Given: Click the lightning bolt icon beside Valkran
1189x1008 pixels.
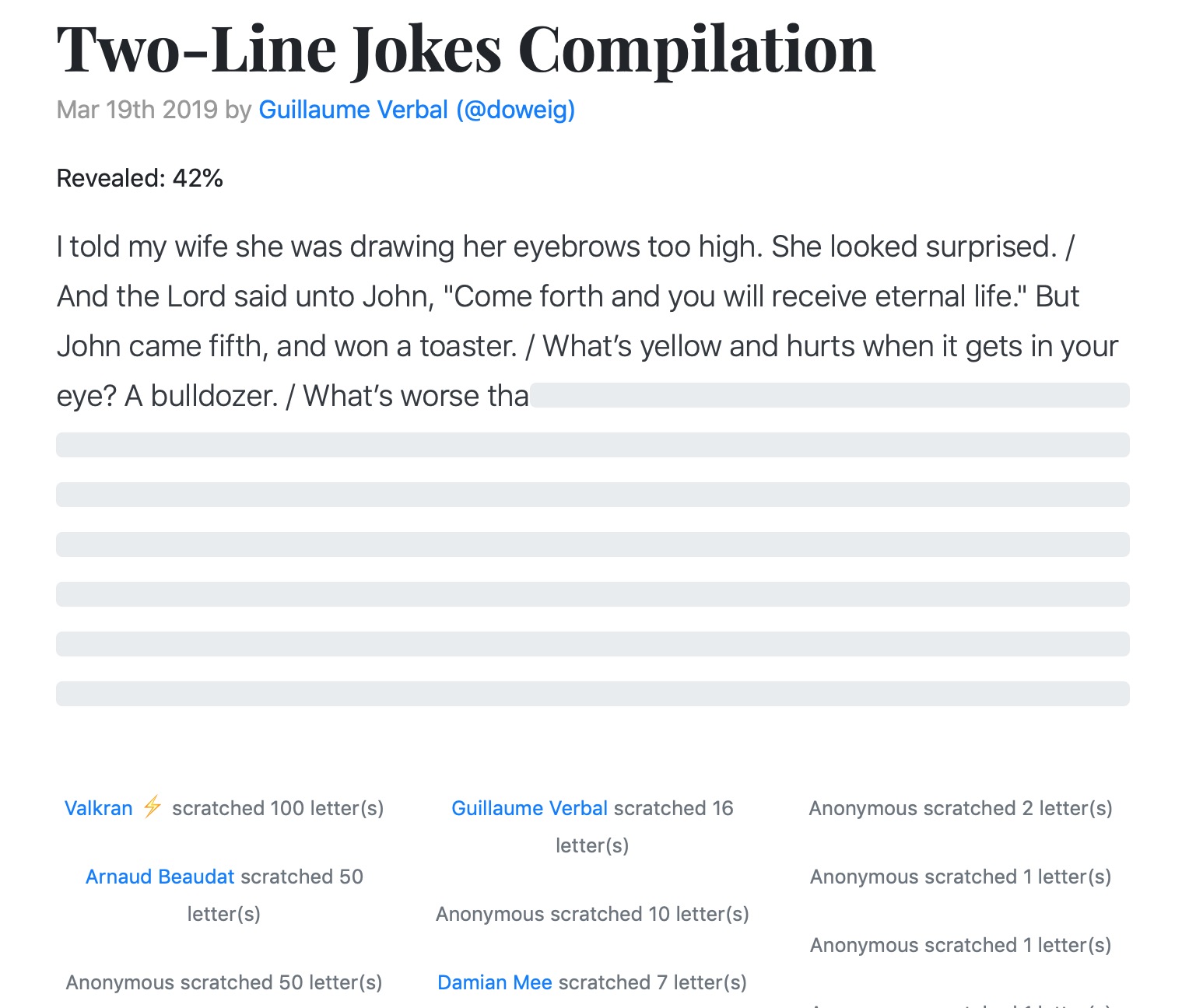Looking at the screenshot, I should pos(153,807).
